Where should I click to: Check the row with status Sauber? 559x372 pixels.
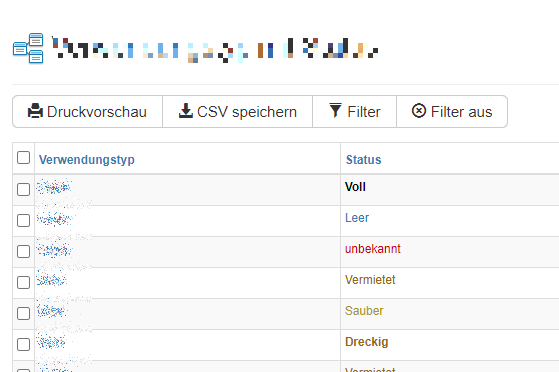click(x=24, y=314)
